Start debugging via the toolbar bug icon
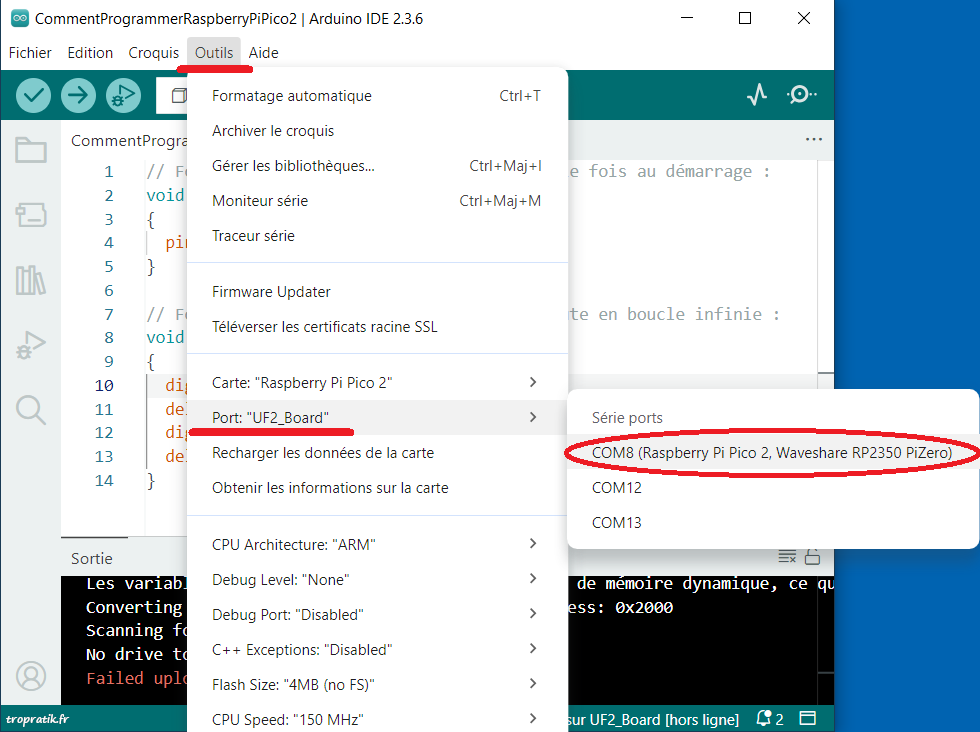This screenshot has height=732, width=980. click(123, 95)
